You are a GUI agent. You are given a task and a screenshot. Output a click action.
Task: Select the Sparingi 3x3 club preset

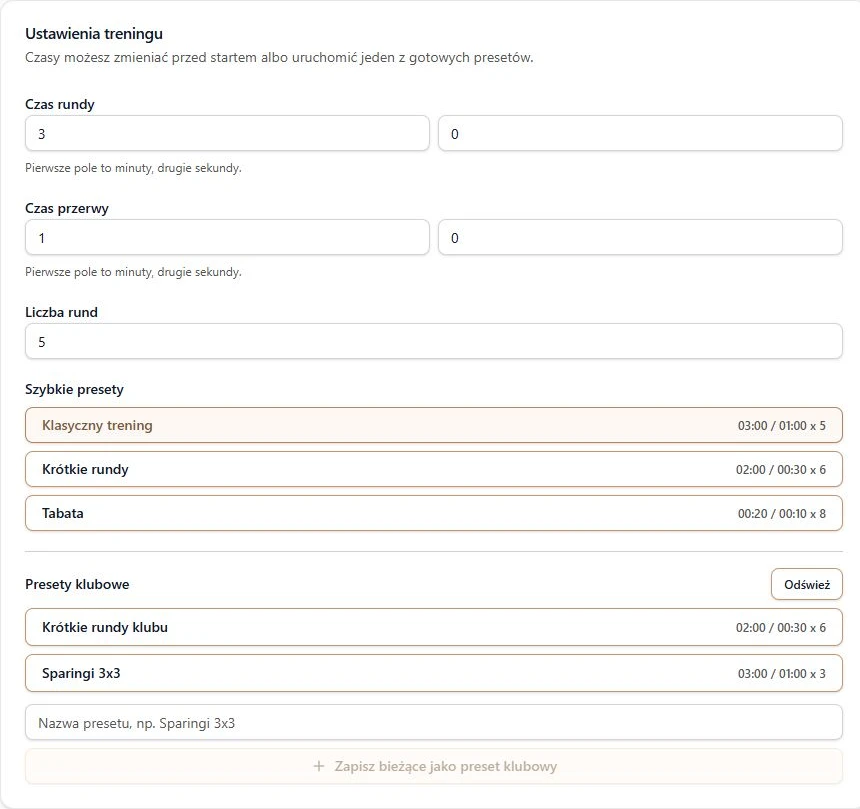pos(434,673)
